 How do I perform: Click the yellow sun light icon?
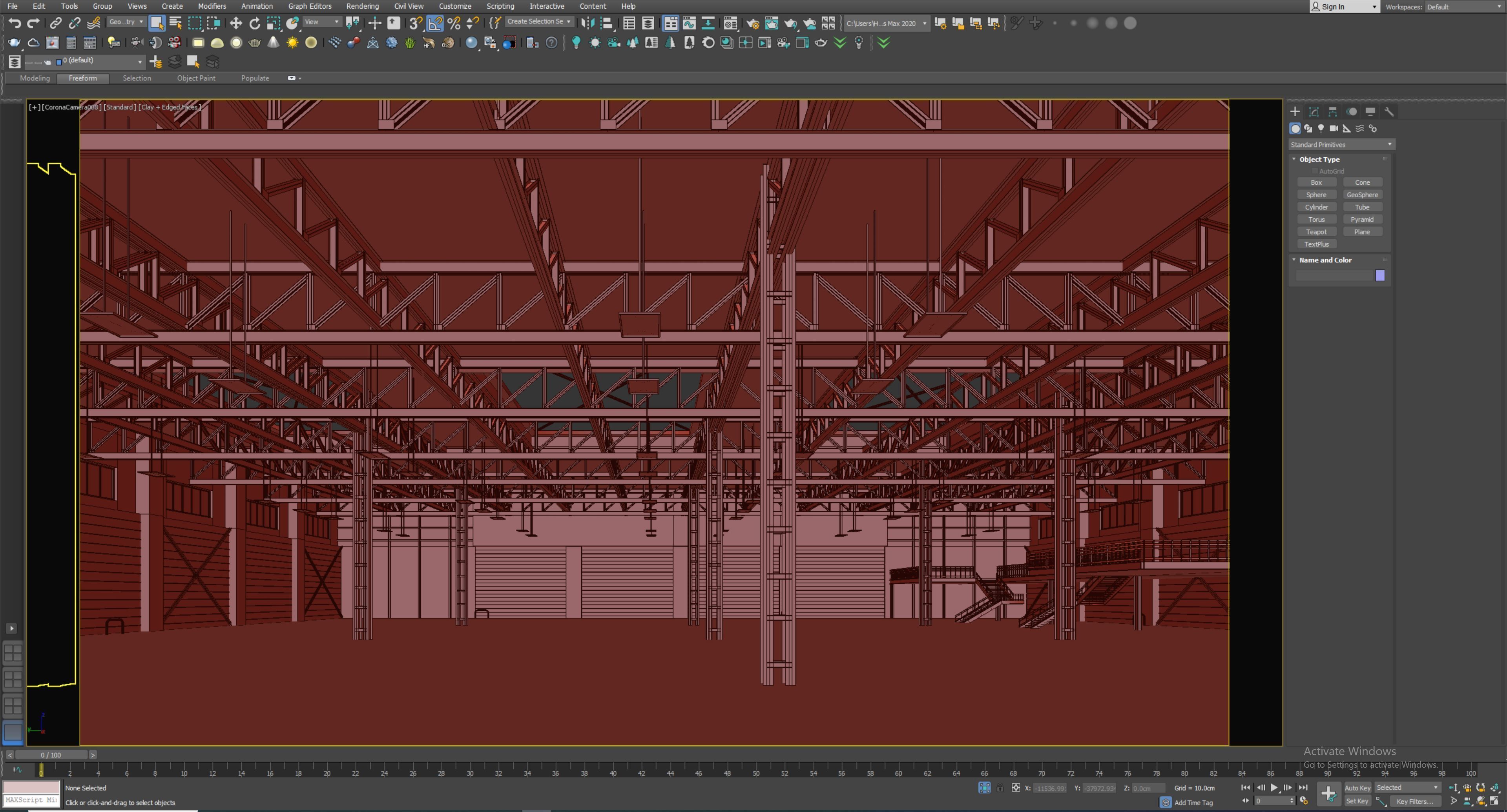pyautogui.click(x=292, y=43)
